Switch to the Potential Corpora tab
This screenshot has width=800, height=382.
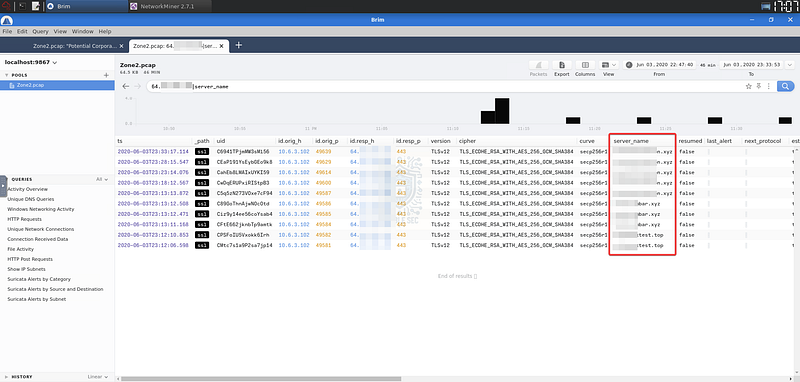tap(75, 46)
